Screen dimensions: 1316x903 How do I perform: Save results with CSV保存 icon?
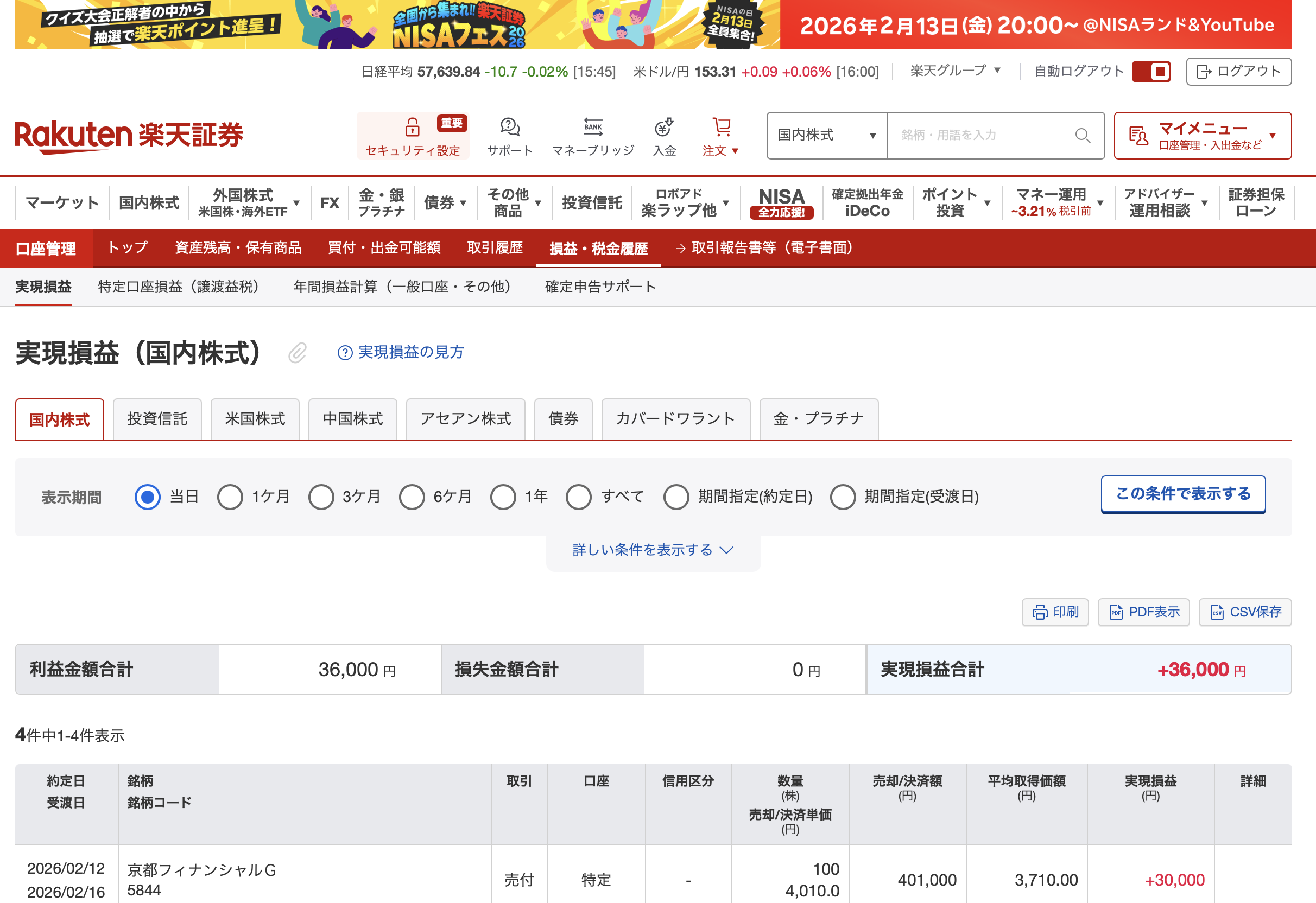tap(1245, 612)
